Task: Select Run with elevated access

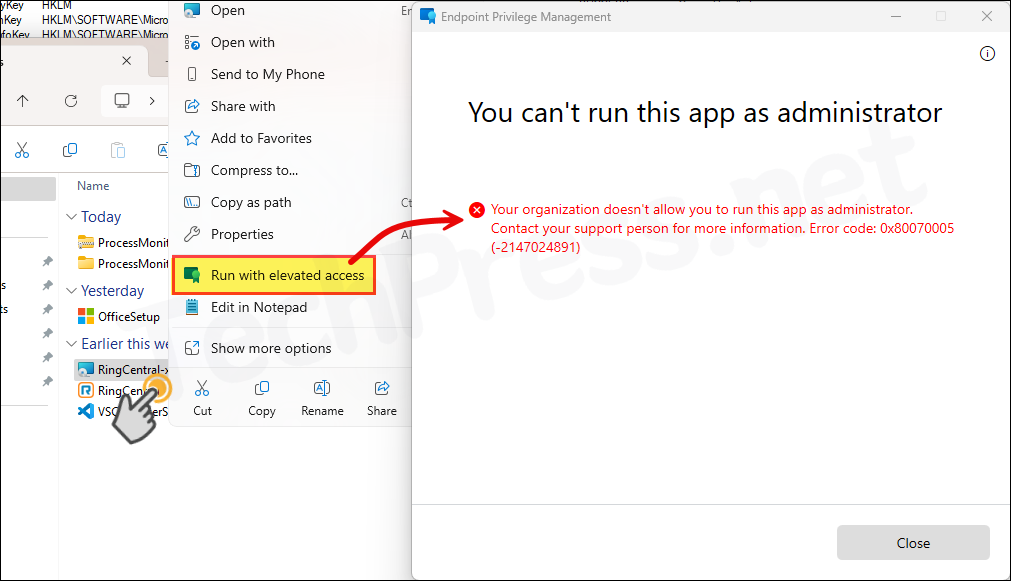Action: click(x=274, y=275)
